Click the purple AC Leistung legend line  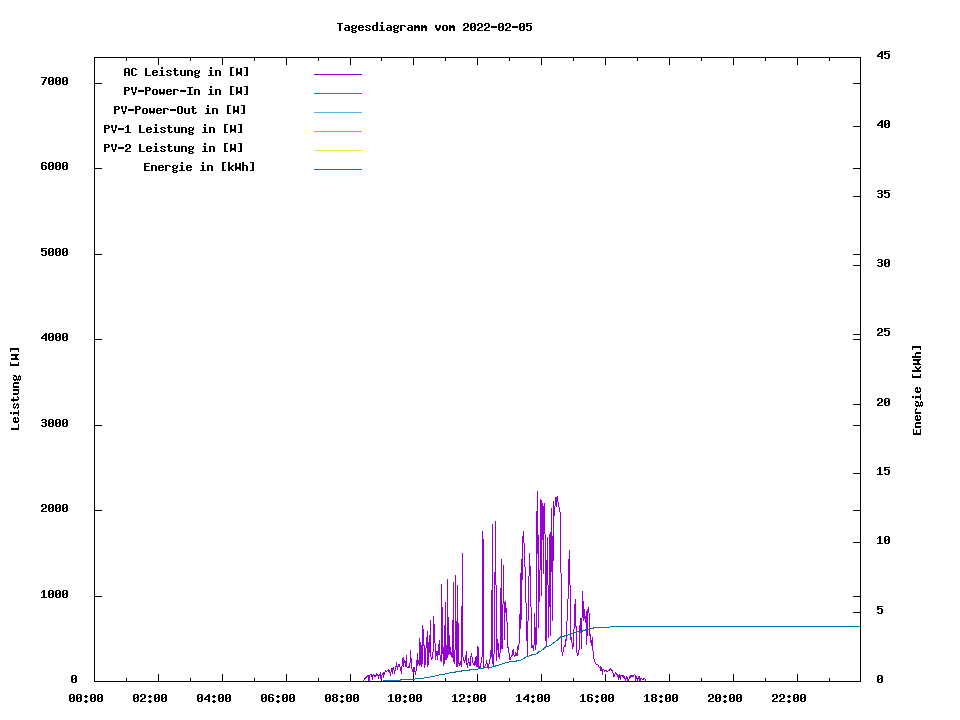point(337,74)
